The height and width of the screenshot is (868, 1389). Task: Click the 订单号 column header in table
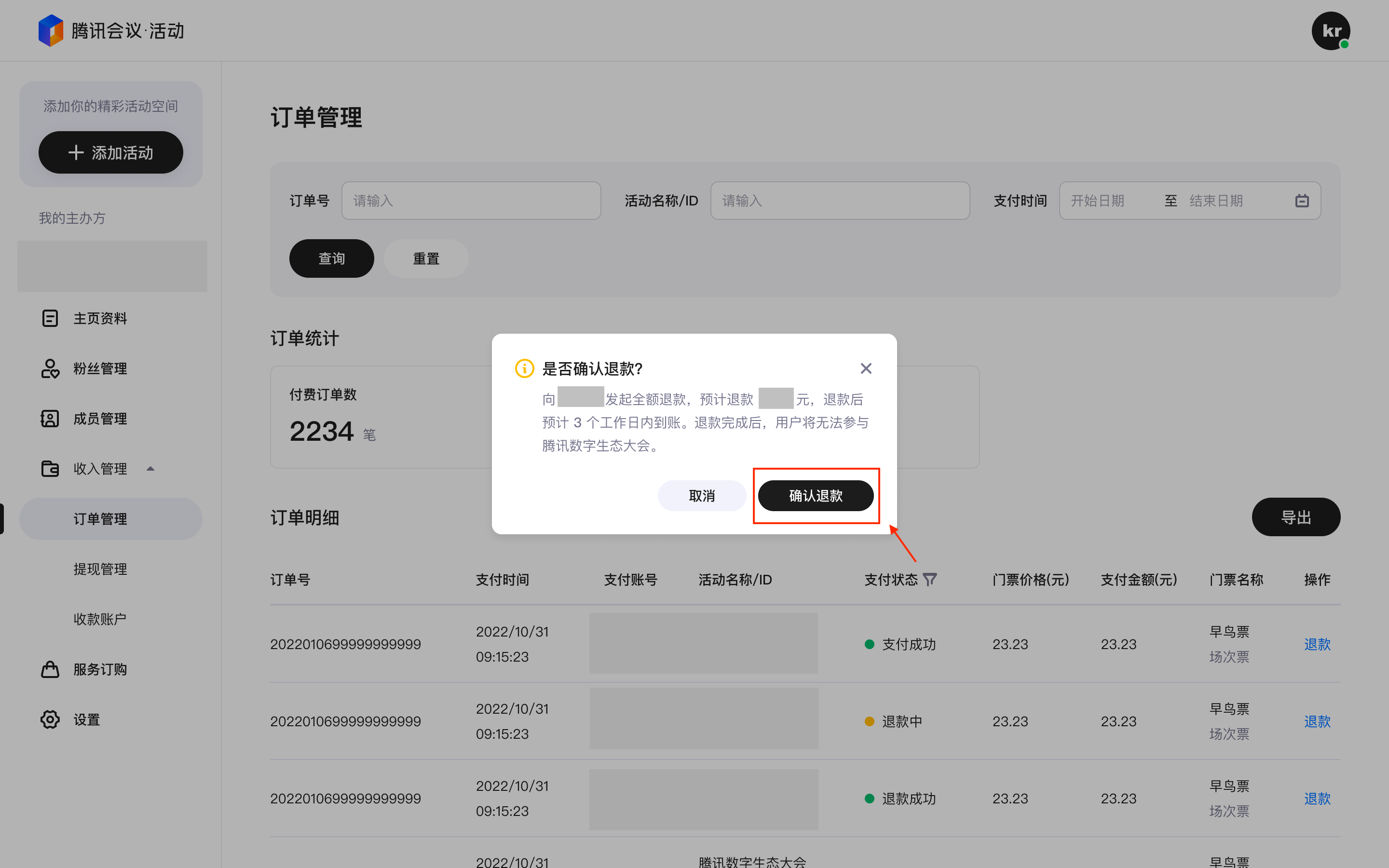click(x=290, y=579)
